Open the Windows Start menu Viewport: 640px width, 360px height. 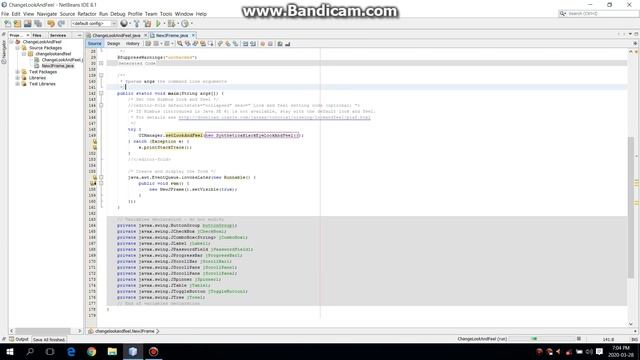[10, 351]
